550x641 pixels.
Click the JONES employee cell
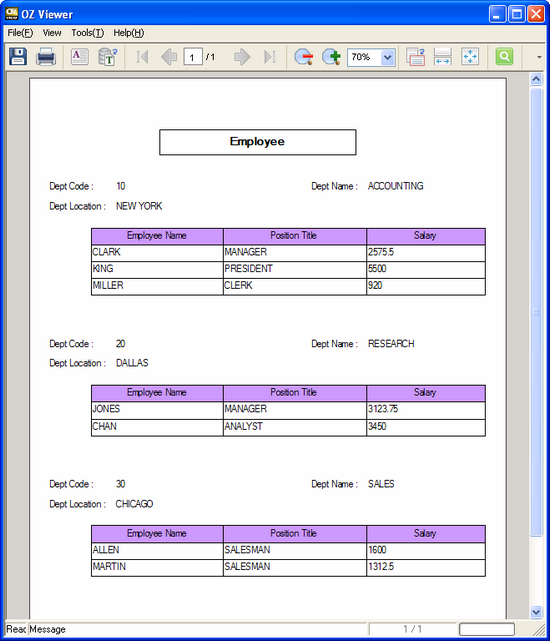(x=157, y=409)
